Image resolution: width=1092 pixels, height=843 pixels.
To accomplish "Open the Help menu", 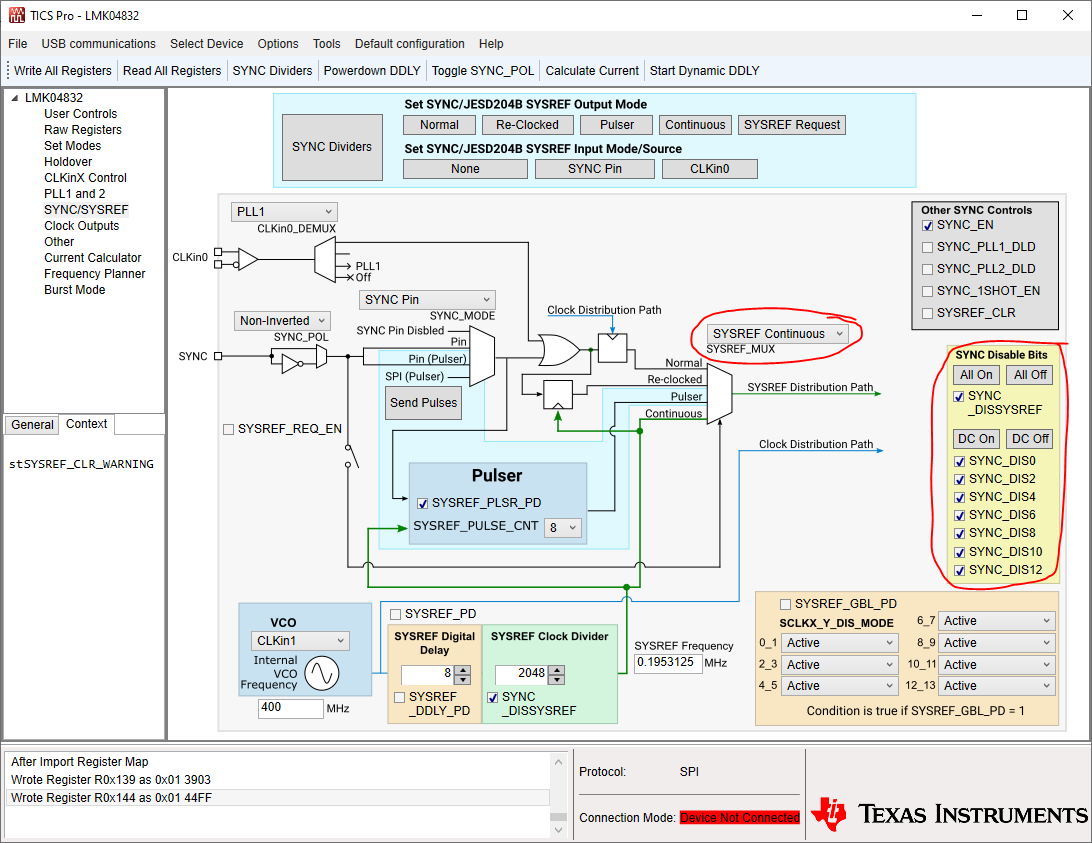I will pyautogui.click(x=491, y=44).
